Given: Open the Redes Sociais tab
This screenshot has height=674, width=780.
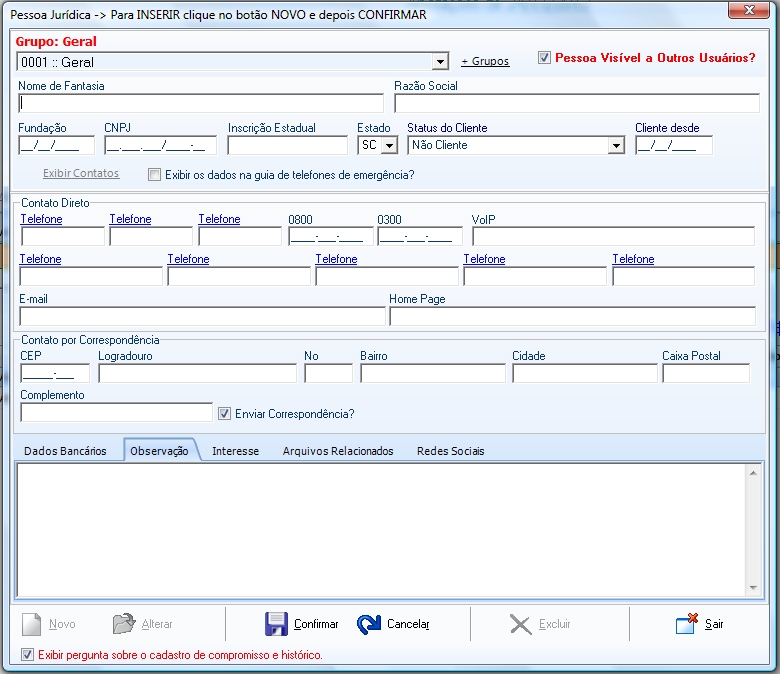Looking at the screenshot, I should click(x=450, y=451).
